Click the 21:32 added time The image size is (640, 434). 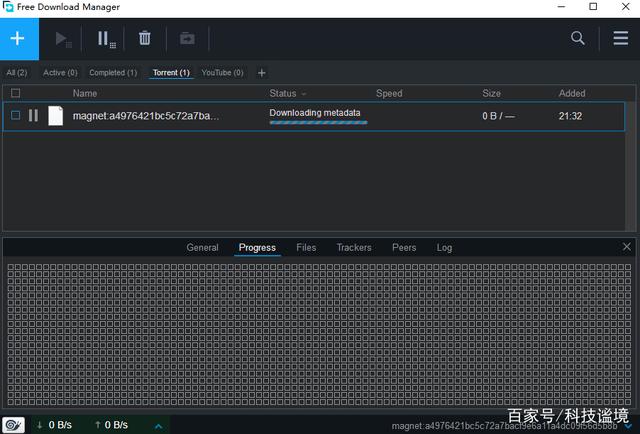coord(570,116)
